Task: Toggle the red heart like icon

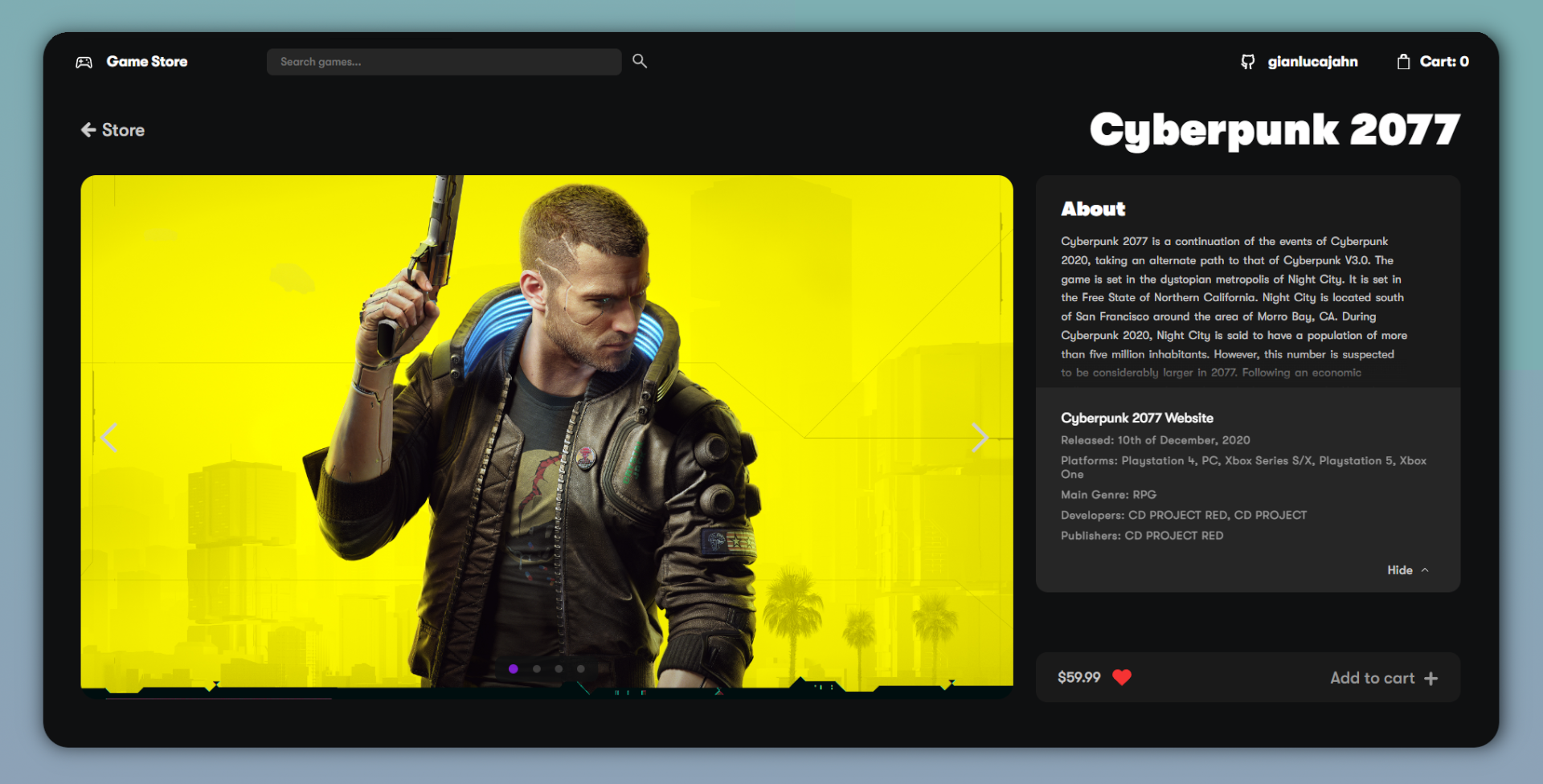Action: tap(1122, 677)
